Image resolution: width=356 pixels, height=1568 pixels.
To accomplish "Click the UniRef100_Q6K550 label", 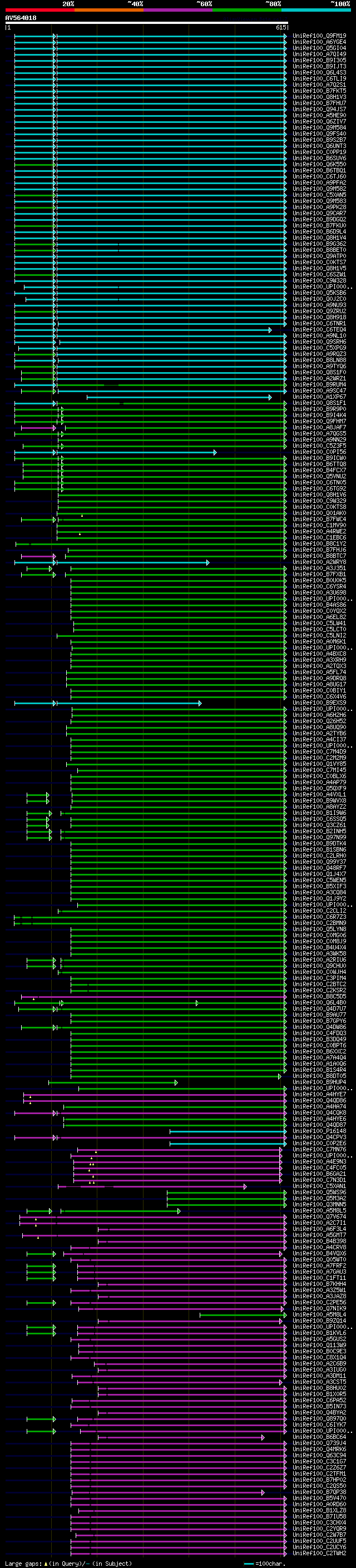I will pos(319,164).
